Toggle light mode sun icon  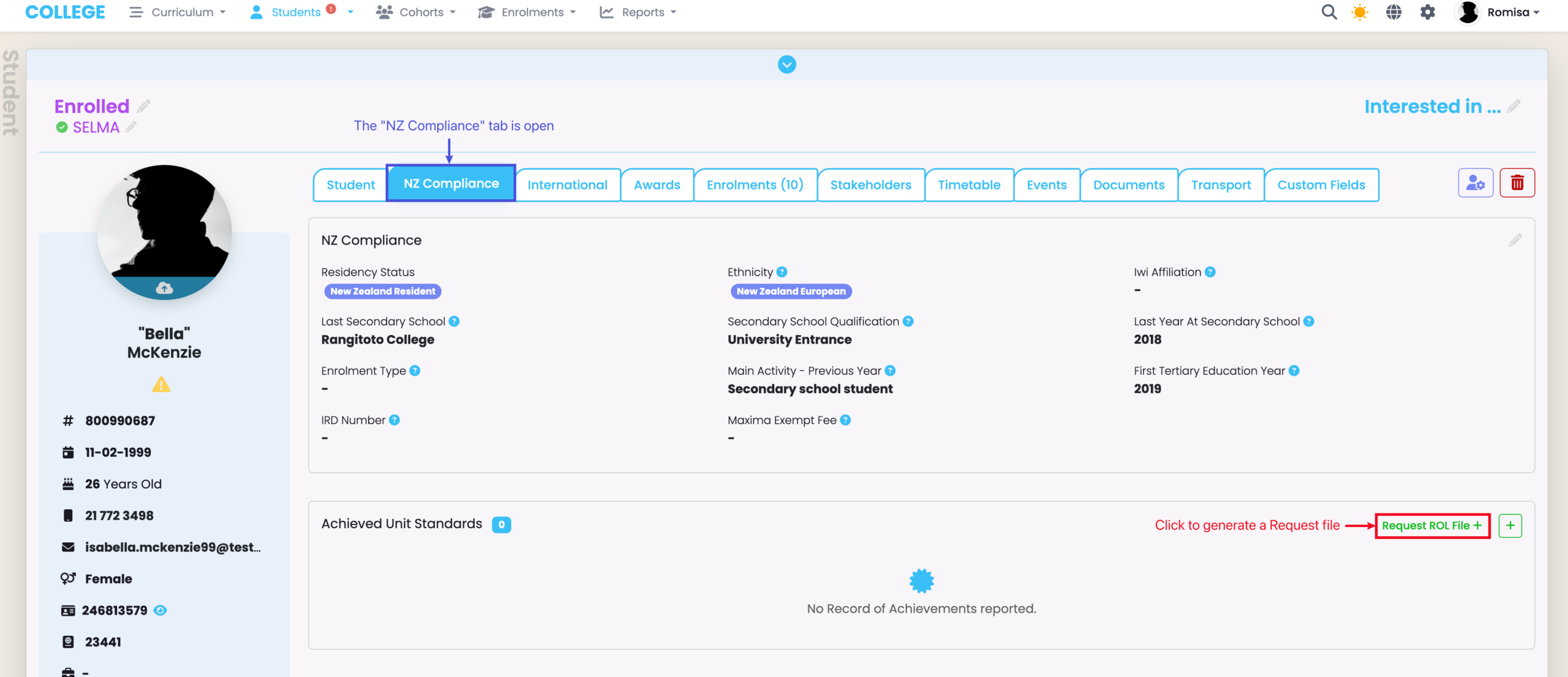point(1360,12)
